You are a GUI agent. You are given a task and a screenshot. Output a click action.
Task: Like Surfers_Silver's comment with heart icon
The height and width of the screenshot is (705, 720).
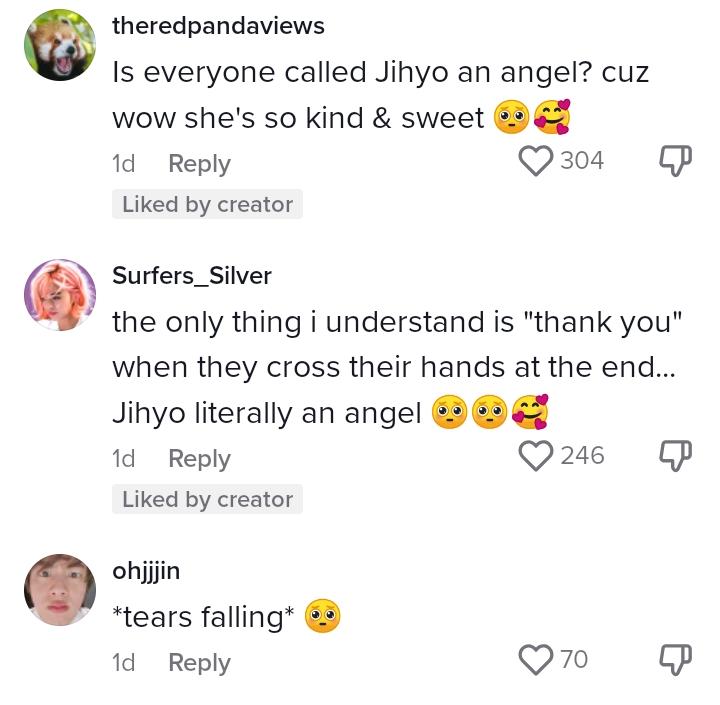[x=535, y=456]
